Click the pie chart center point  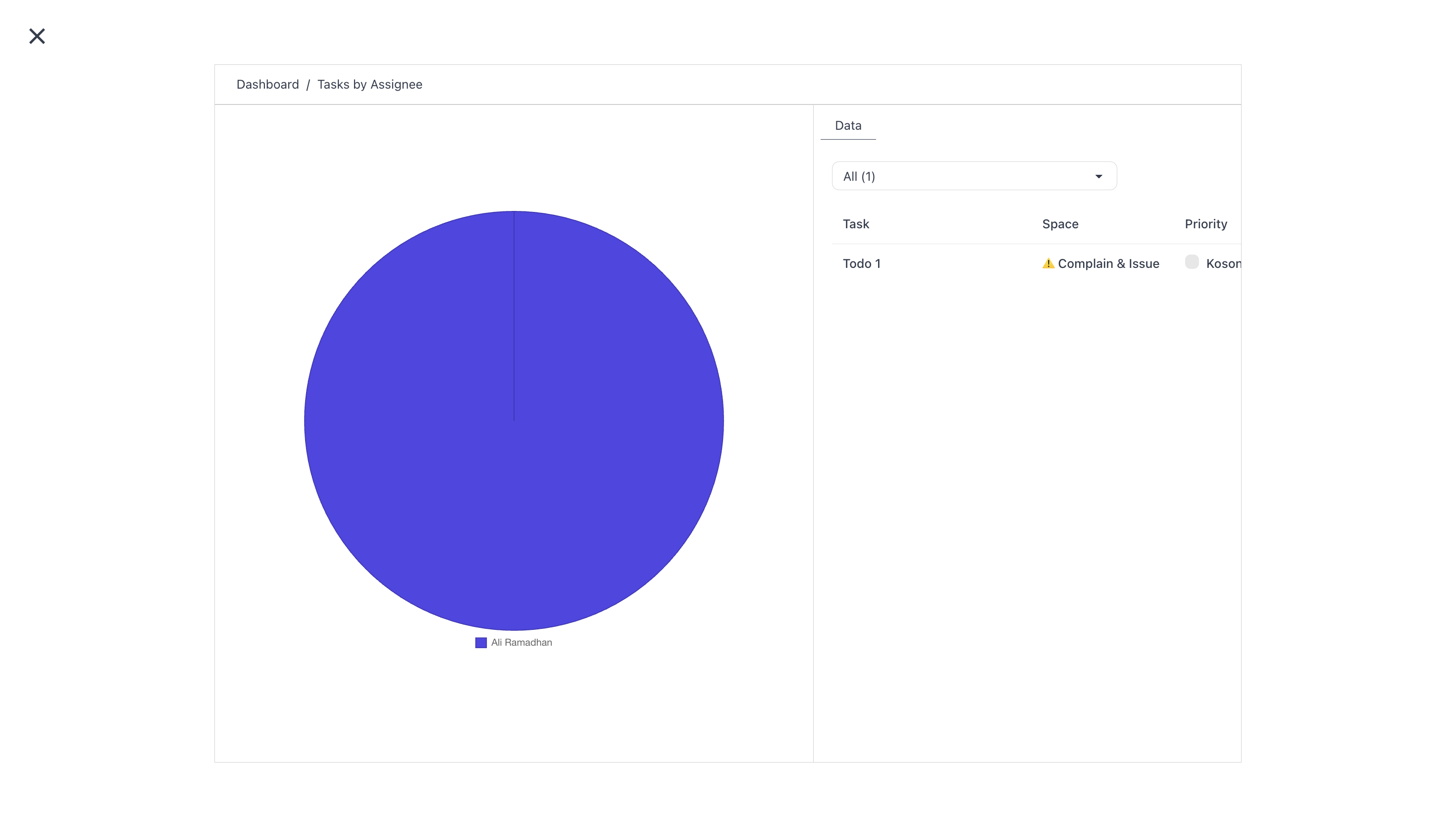pyautogui.click(x=514, y=421)
